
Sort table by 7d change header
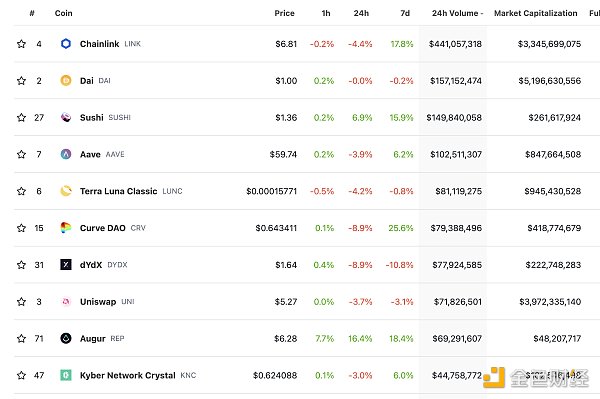click(405, 13)
